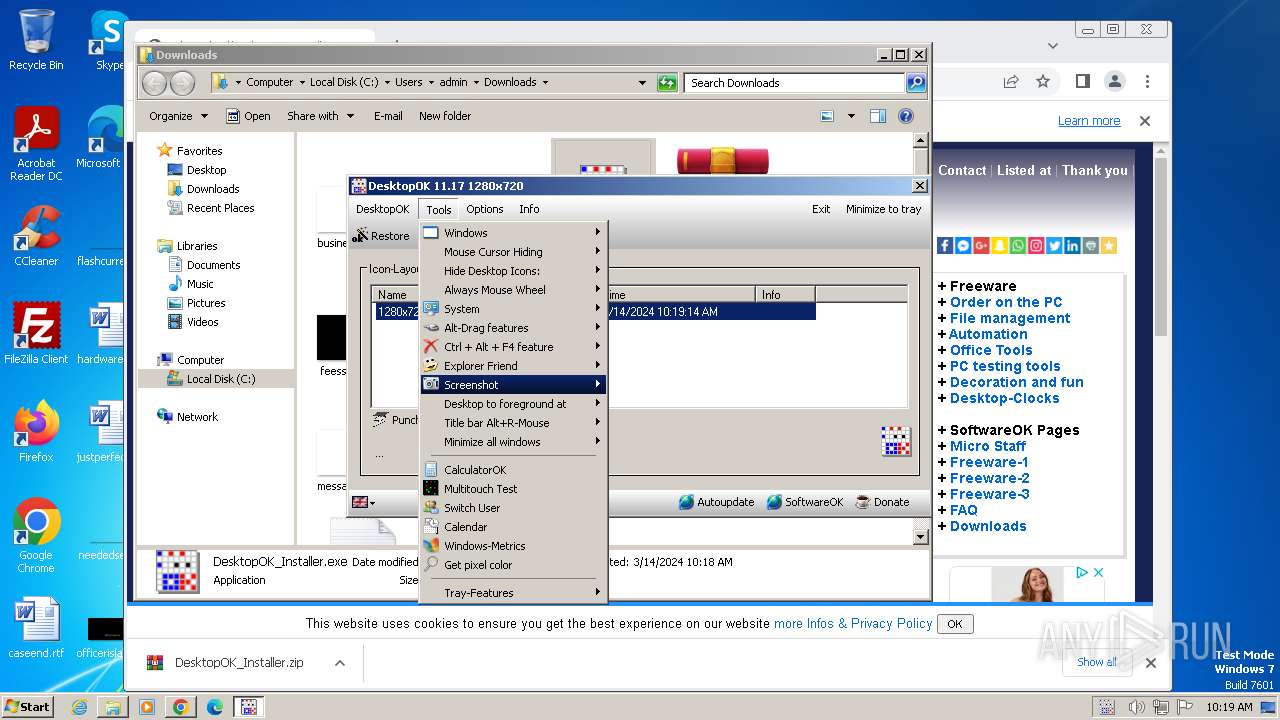Viewport: 1280px width, 720px height.
Task: Open the Options menu in DesktopOK
Action: [485, 209]
